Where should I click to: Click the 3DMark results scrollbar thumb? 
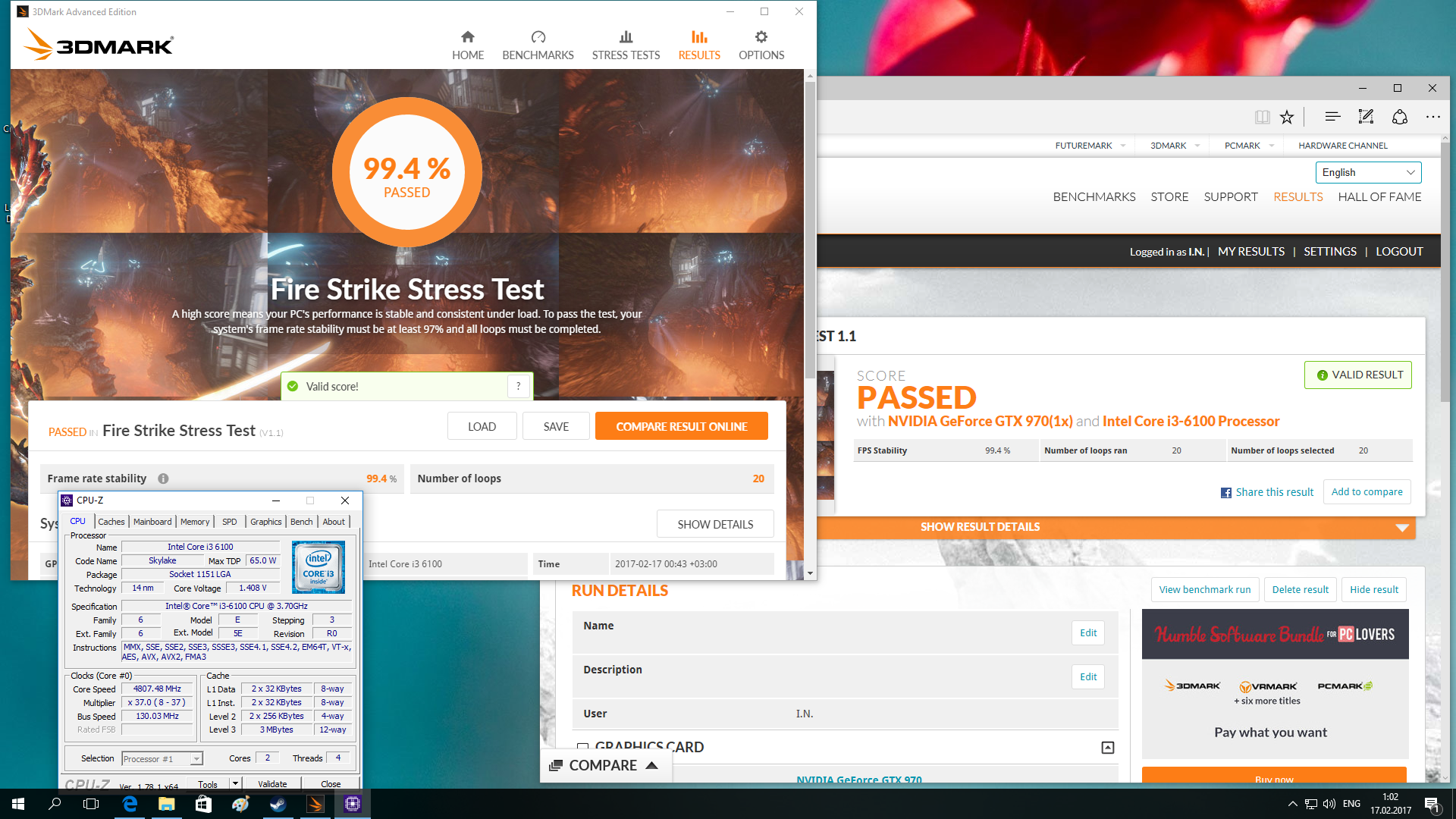(x=810, y=227)
